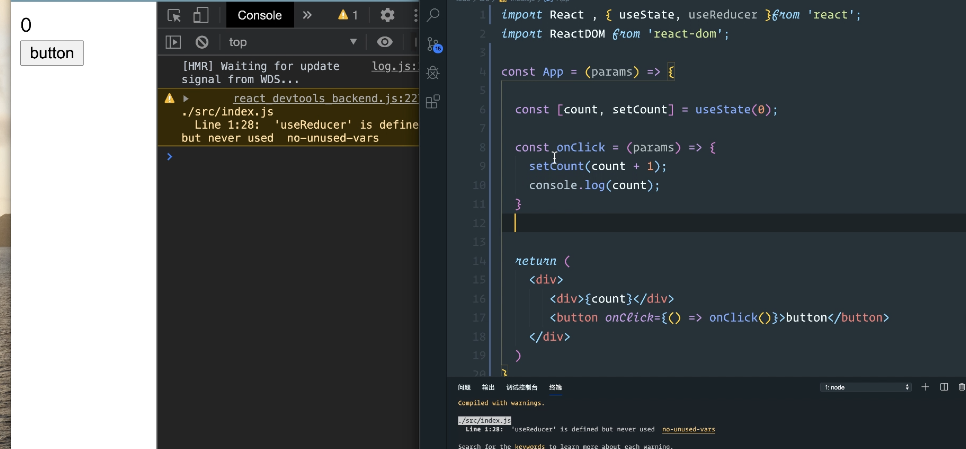Click '{count}' JSX expression on line 16

click(x=609, y=299)
